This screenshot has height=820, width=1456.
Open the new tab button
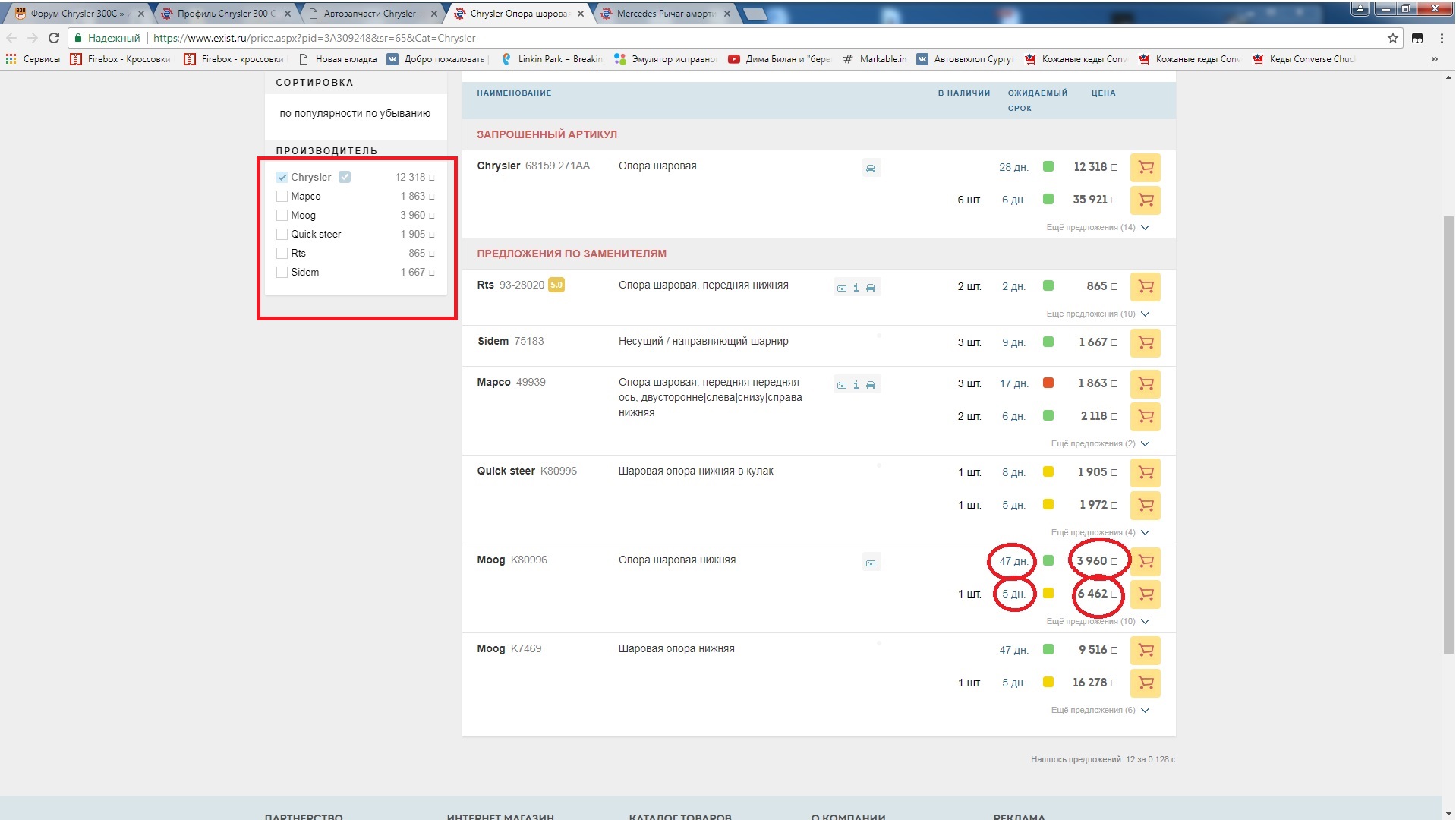(755, 14)
